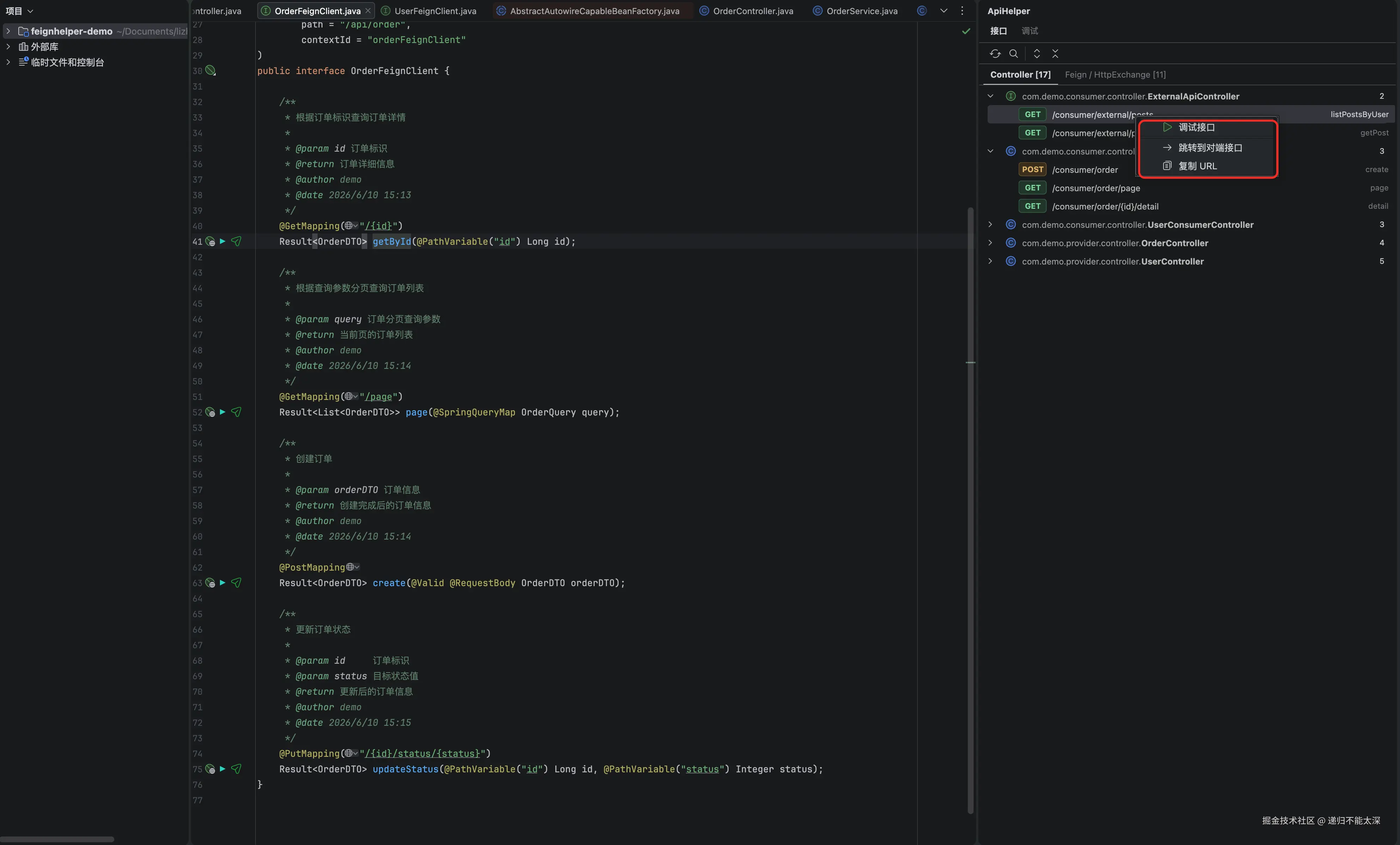This screenshot has width=1400, height=845.
Task: Open the globe URL dropdown beside @PostMapping
Action: pyautogui.click(x=353, y=567)
